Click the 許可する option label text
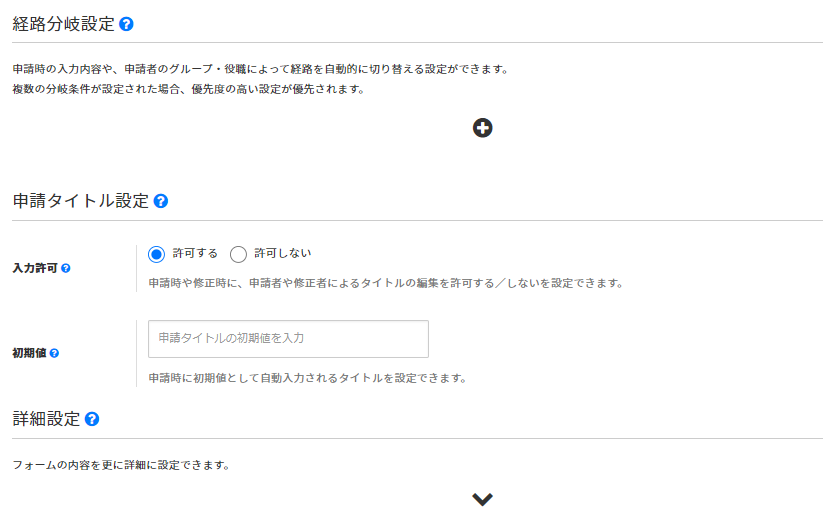This screenshot has width=823, height=525. point(195,254)
